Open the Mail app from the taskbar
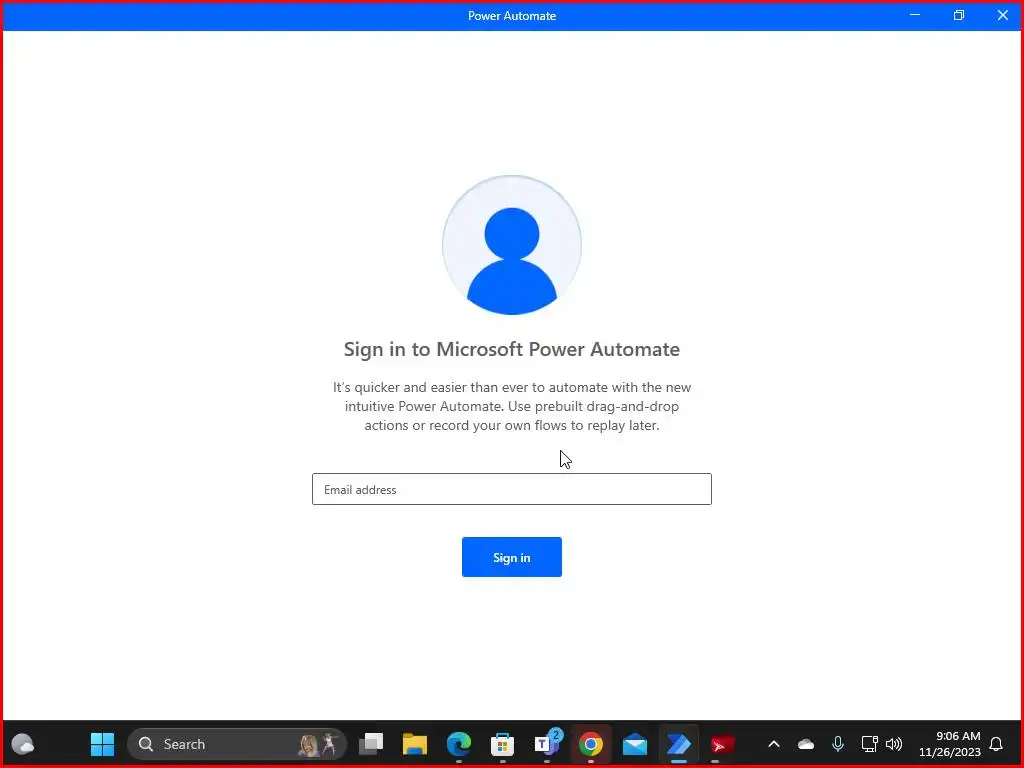Viewport: 1024px width, 768px height. click(x=634, y=744)
